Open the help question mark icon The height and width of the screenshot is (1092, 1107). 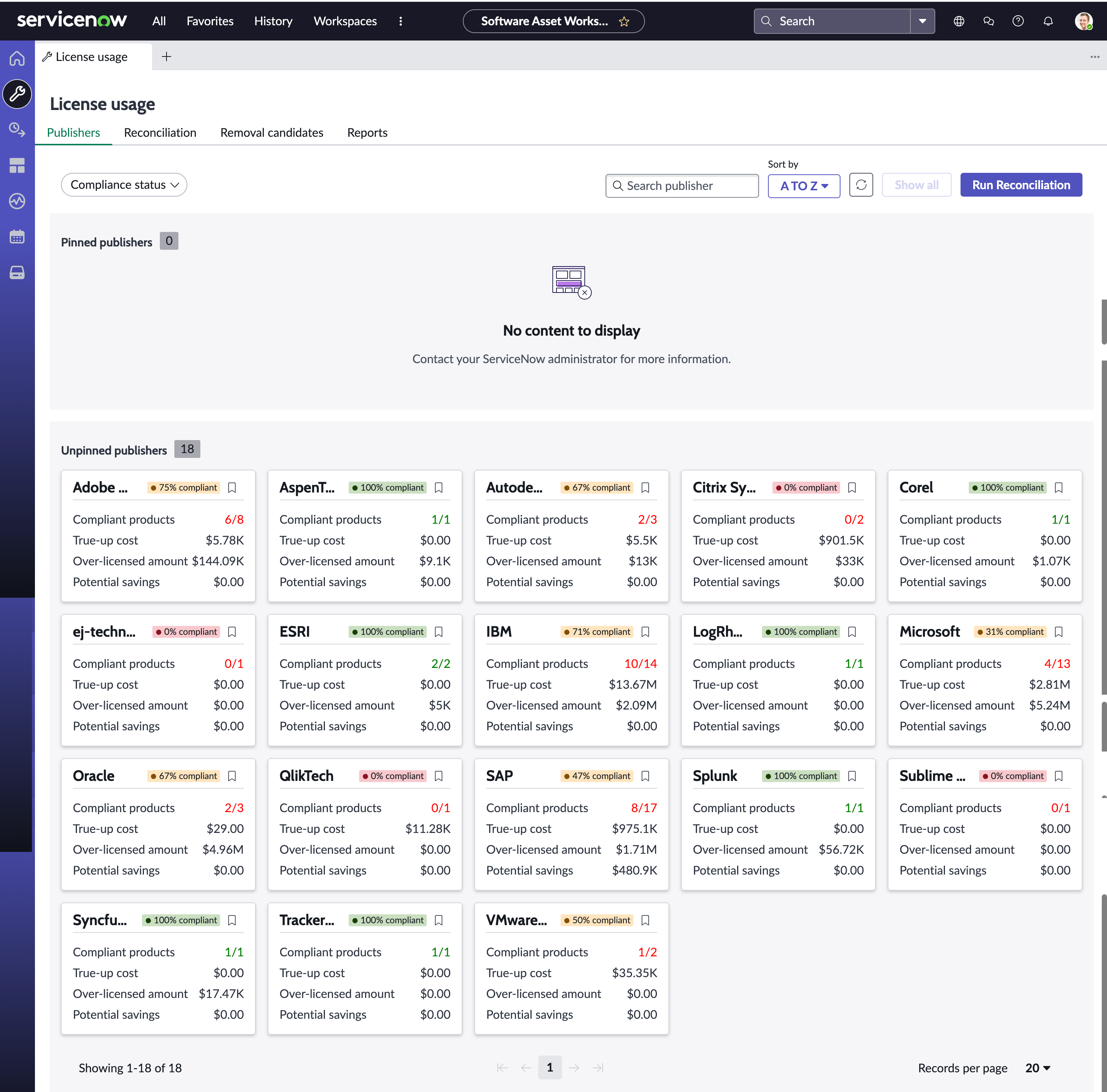[x=1018, y=21]
